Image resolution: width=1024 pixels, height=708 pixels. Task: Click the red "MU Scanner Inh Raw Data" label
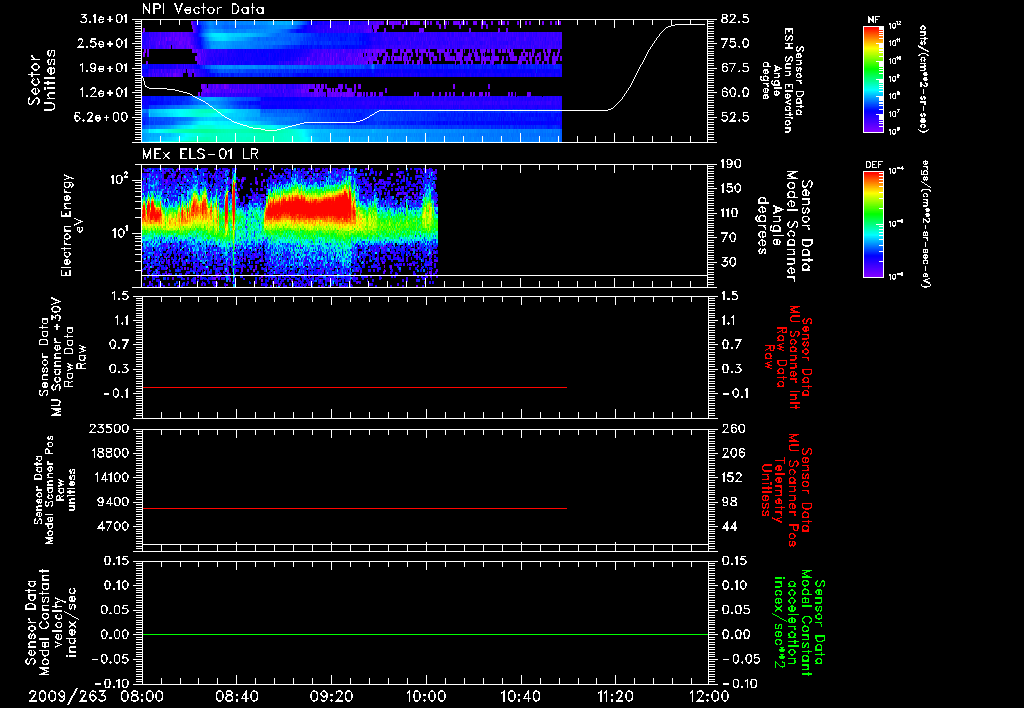point(788,357)
